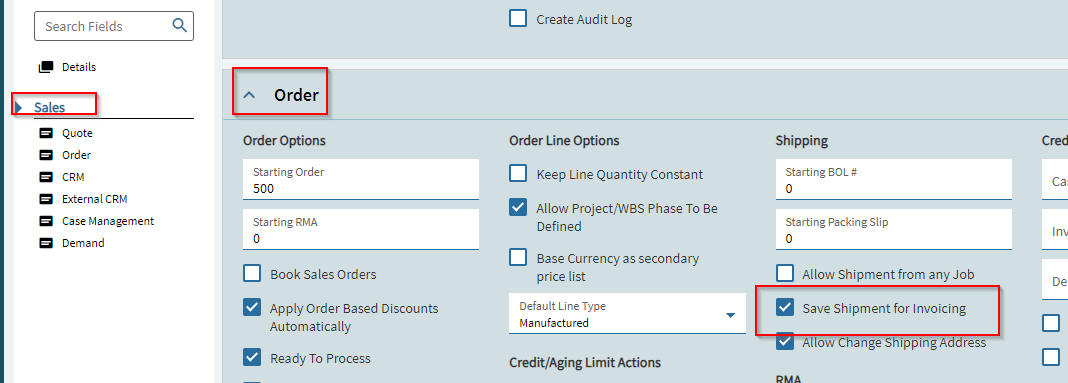Go to the Case Management page
Screen dimensions: 1068x383
tap(108, 221)
